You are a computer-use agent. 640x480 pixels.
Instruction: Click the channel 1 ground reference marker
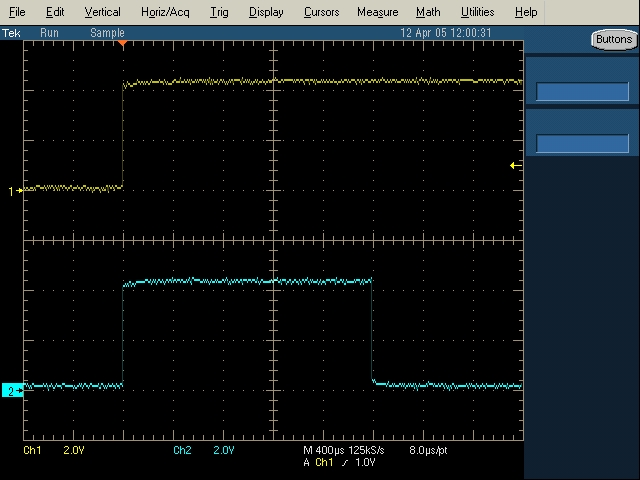click(x=14, y=190)
